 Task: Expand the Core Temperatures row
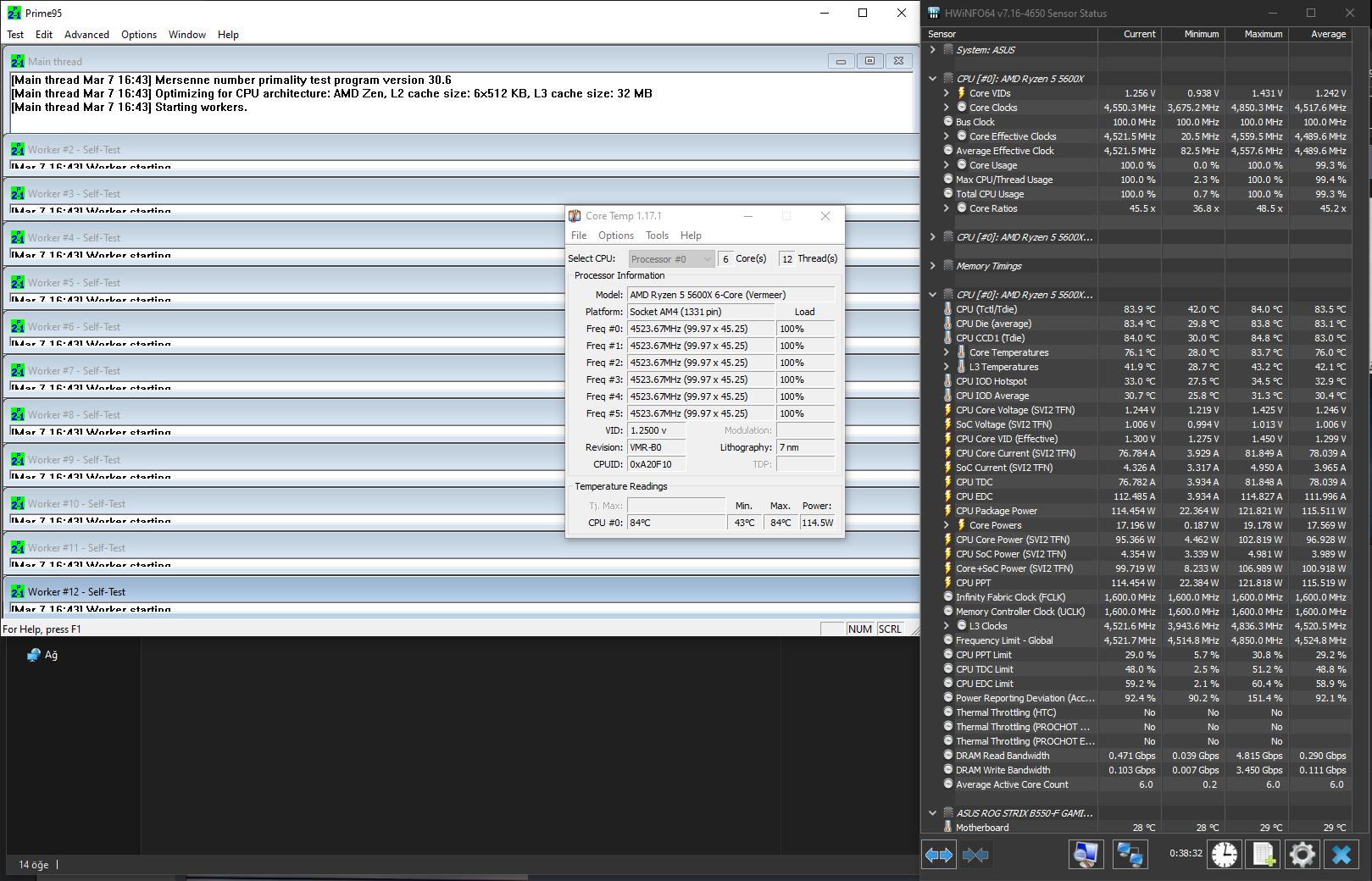tap(947, 352)
